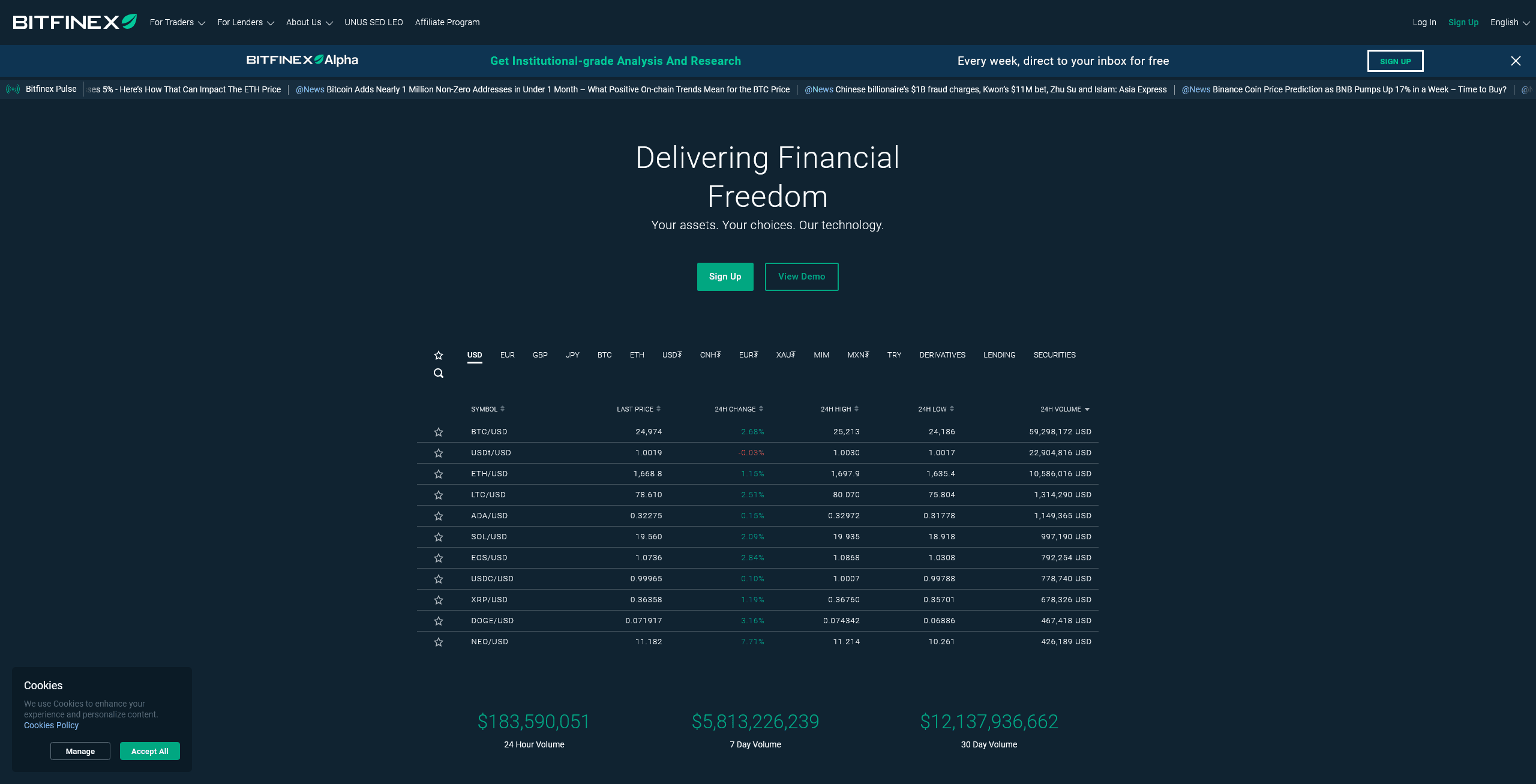This screenshot has height=784, width=1536.
Task: Switch to the EUR market tab
Action: (x=508, y=355)
